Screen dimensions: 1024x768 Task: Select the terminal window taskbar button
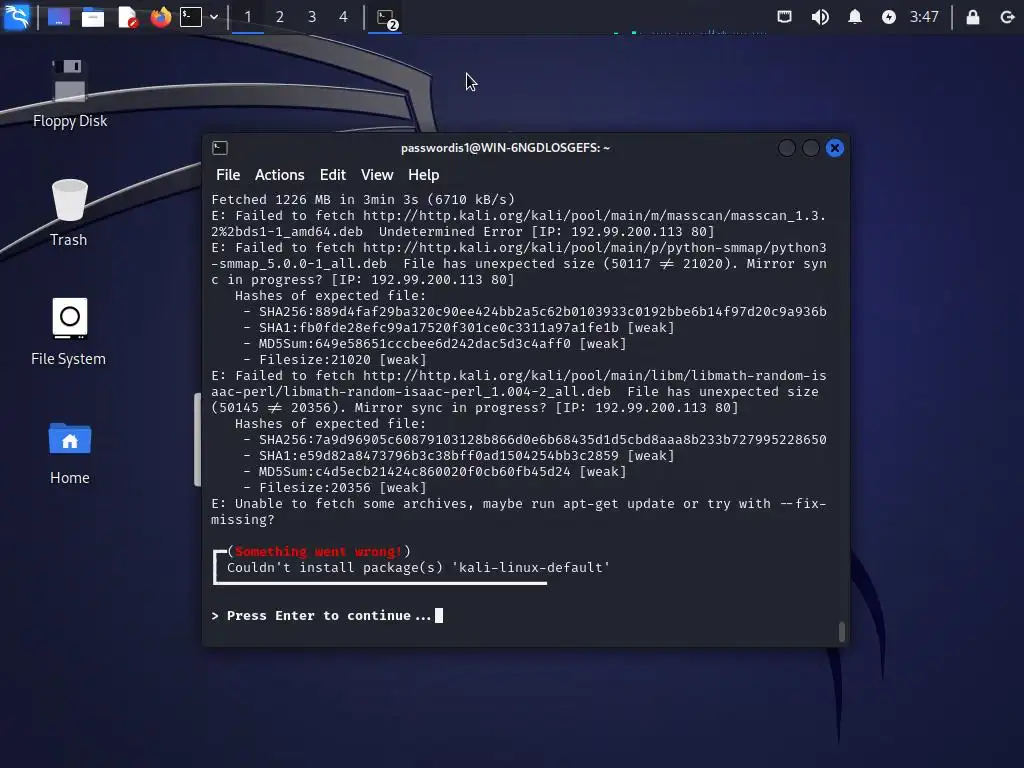tap(386, 18)
